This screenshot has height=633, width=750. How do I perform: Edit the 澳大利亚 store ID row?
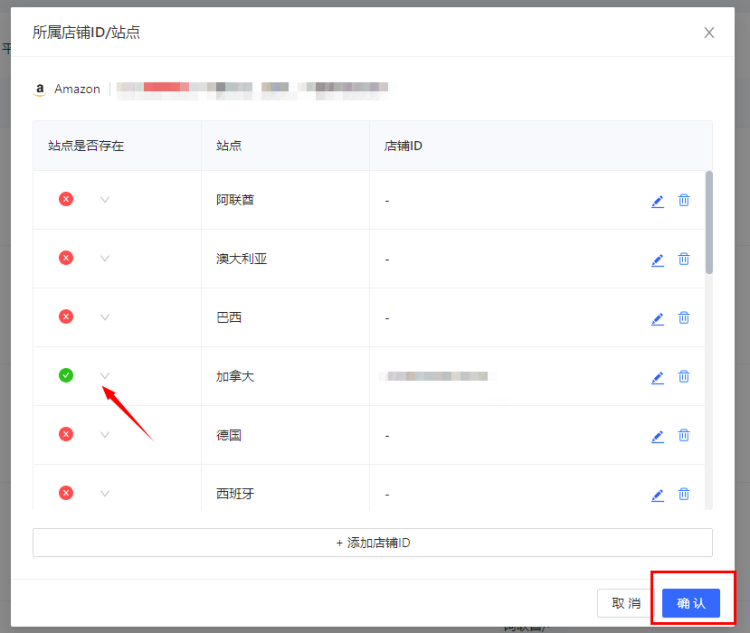point(658,260)
